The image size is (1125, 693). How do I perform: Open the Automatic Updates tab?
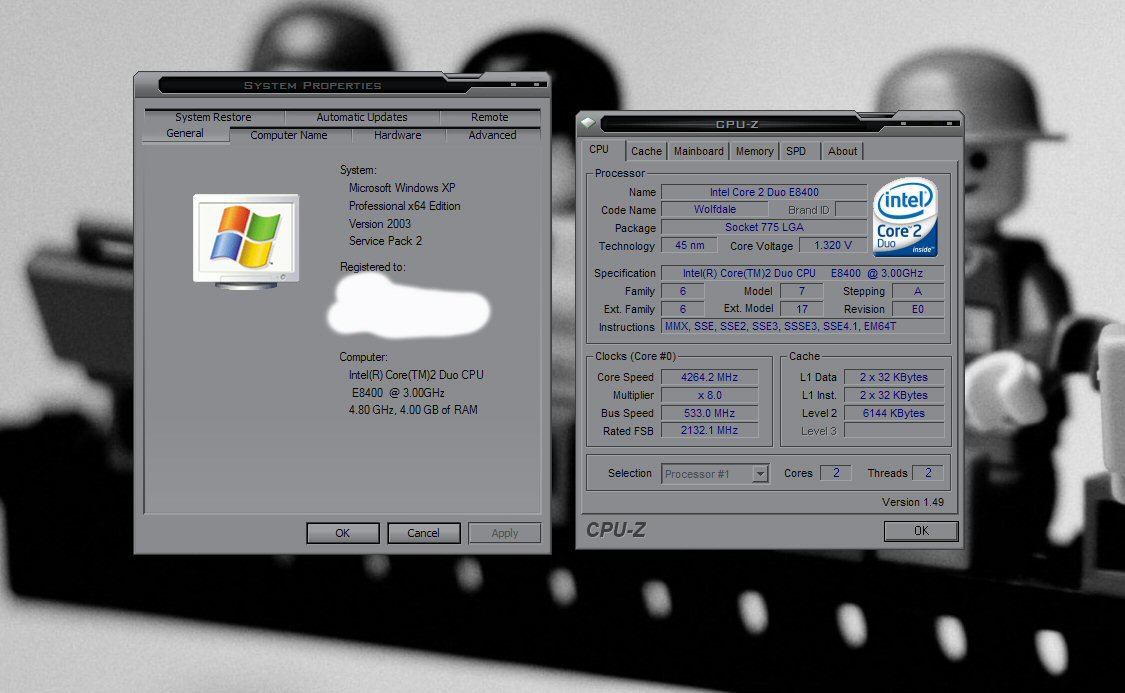point(362,117)
